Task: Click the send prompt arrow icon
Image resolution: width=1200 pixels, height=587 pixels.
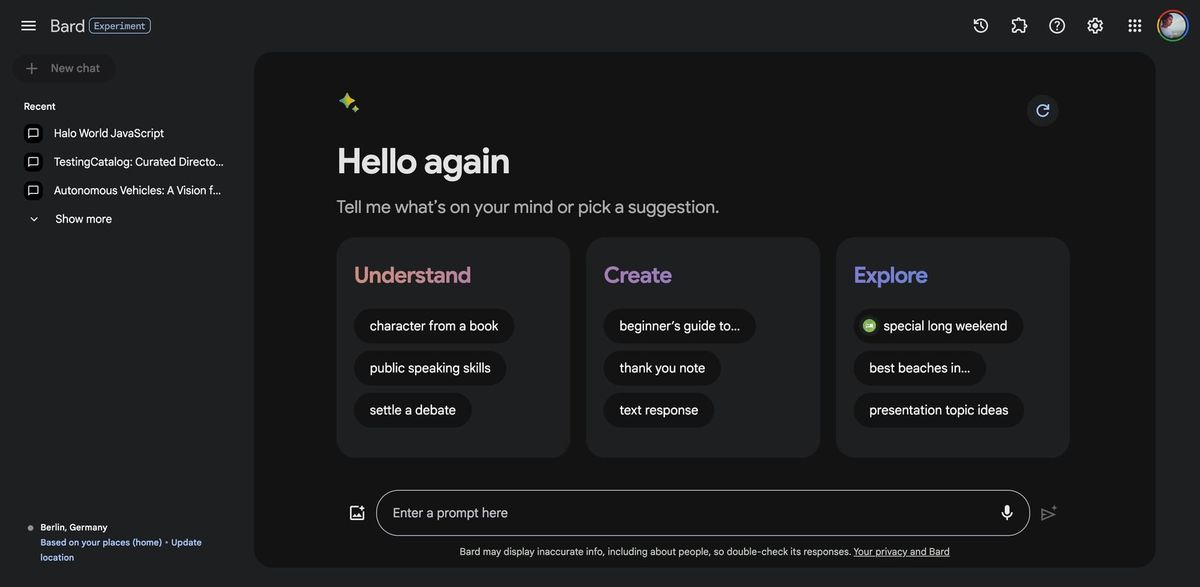Action: click(x=1048, y=513)
